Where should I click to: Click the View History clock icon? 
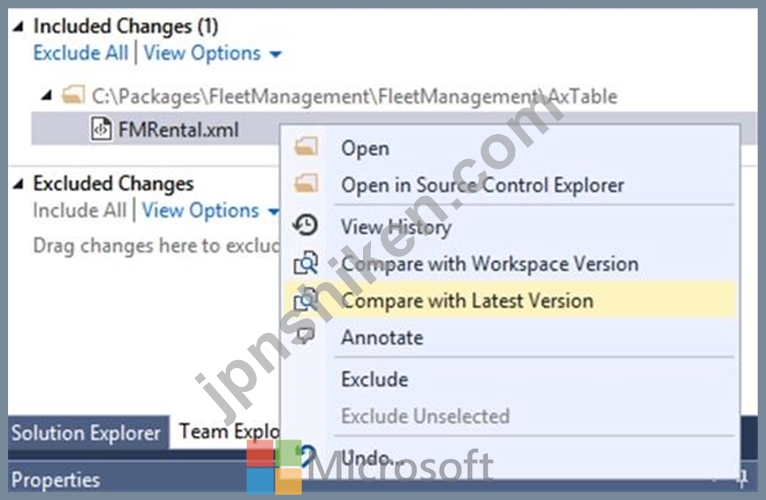306,225
